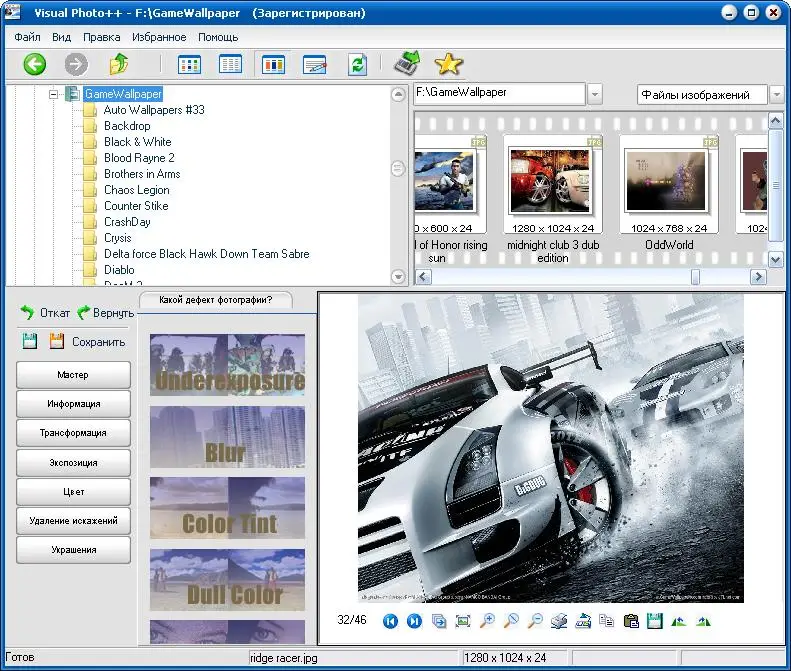
Task: Open the Файл menu
Action: [28, 37]
